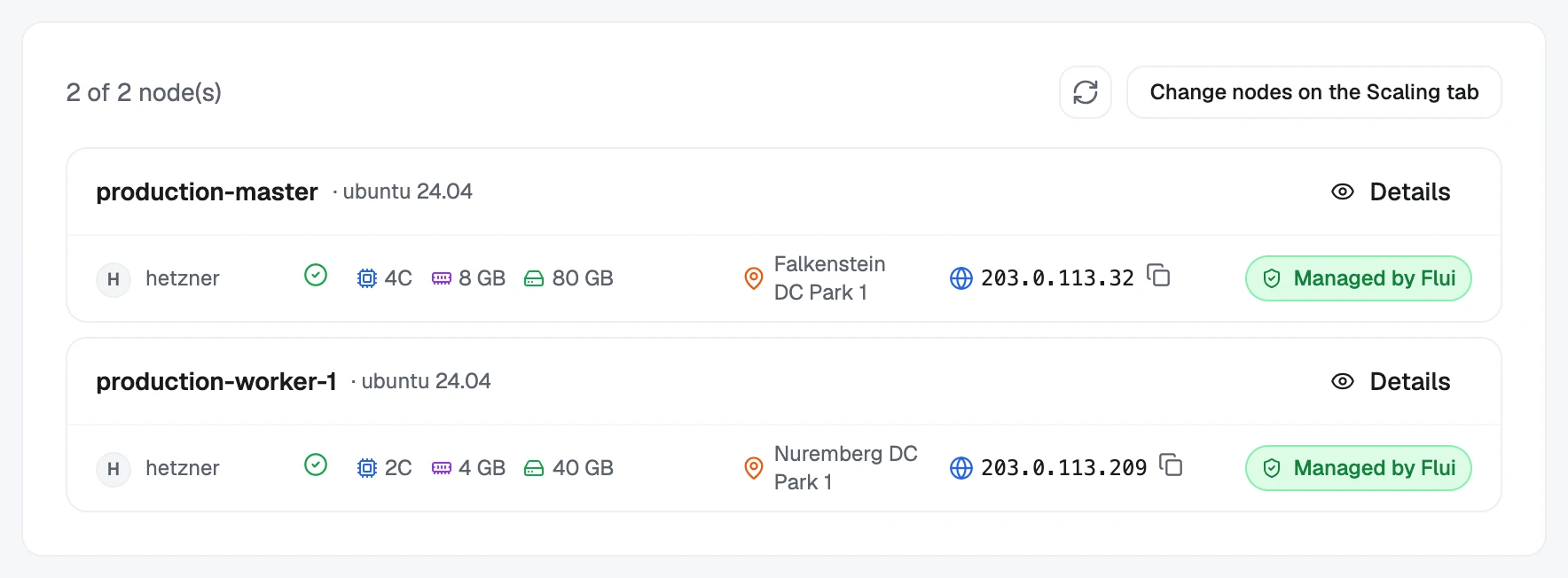Click the '40 GB' disk value
This screenshot has height=578, width=1568.
pos(583,468)
